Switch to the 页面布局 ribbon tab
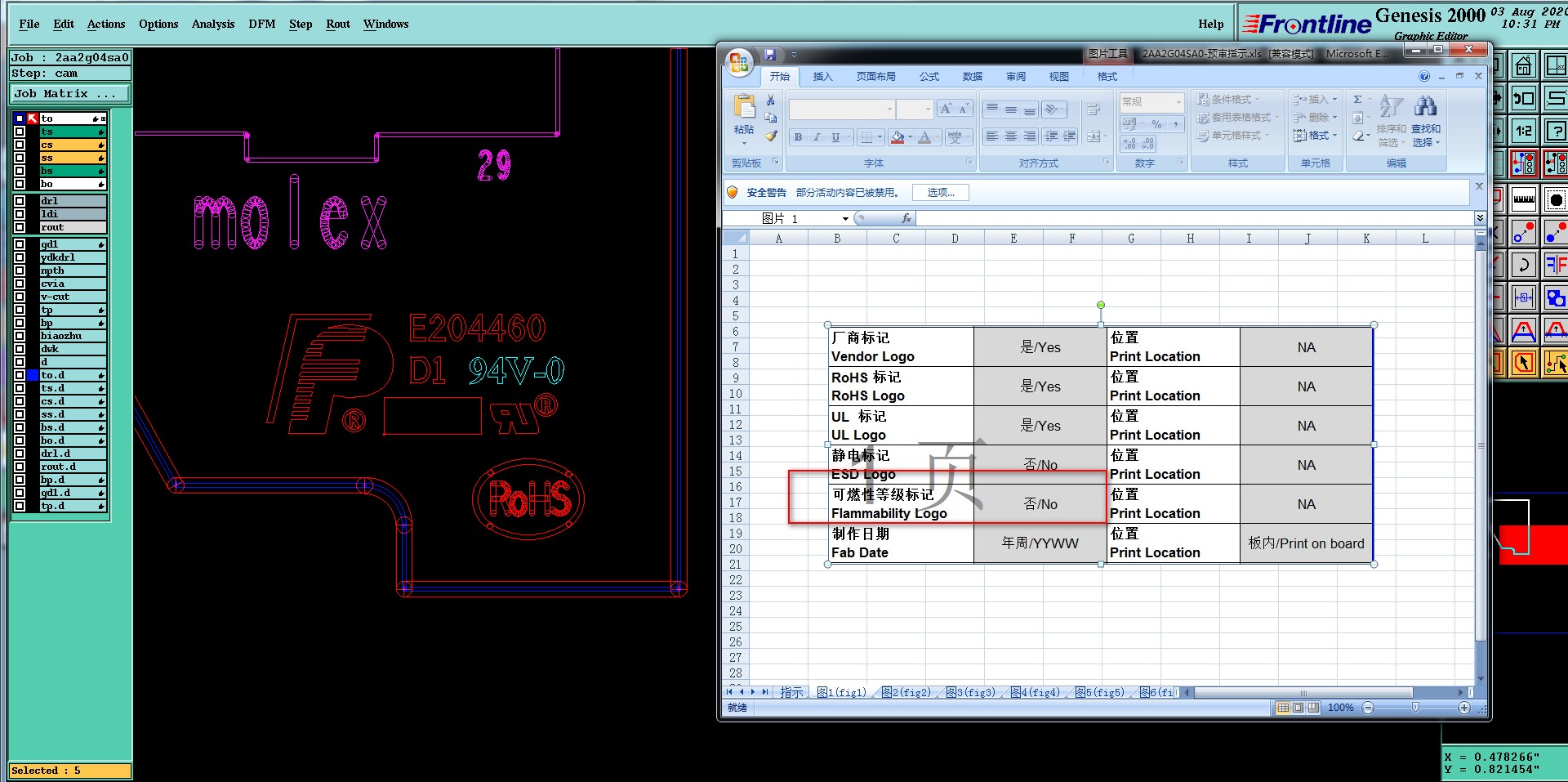 coord(875,76)
